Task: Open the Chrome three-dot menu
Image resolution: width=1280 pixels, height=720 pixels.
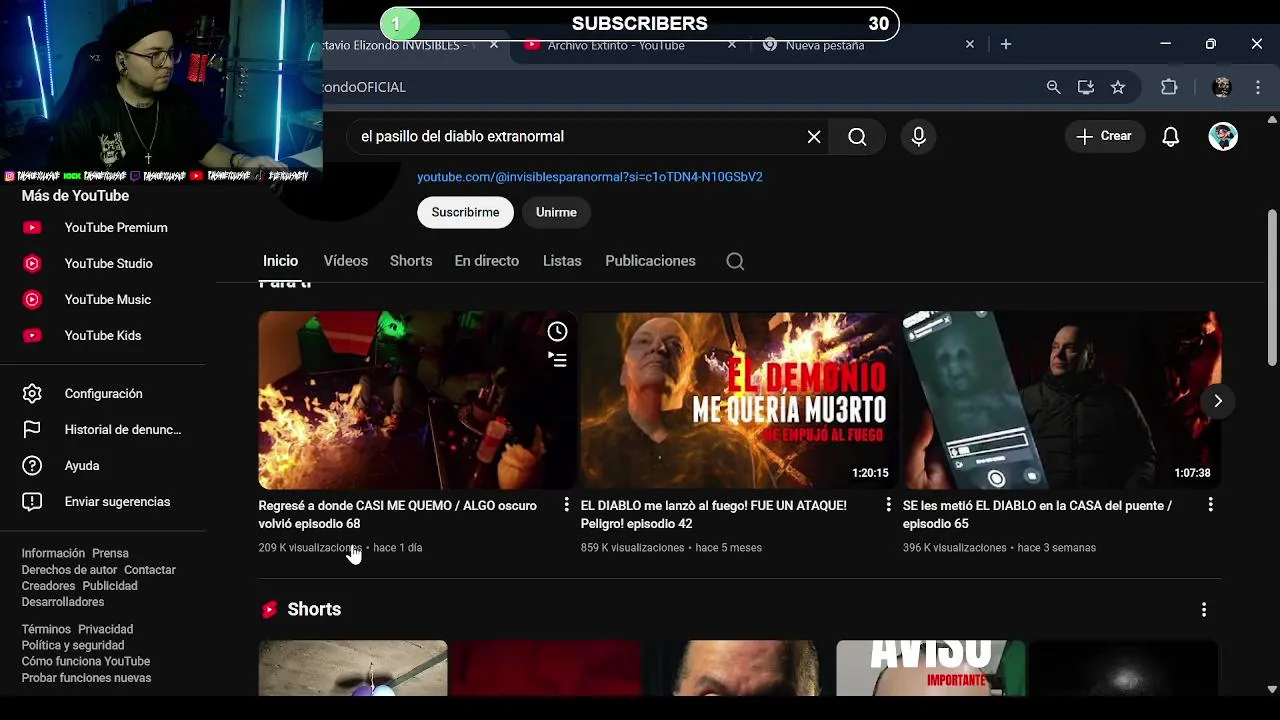Action: [1258, 88]
